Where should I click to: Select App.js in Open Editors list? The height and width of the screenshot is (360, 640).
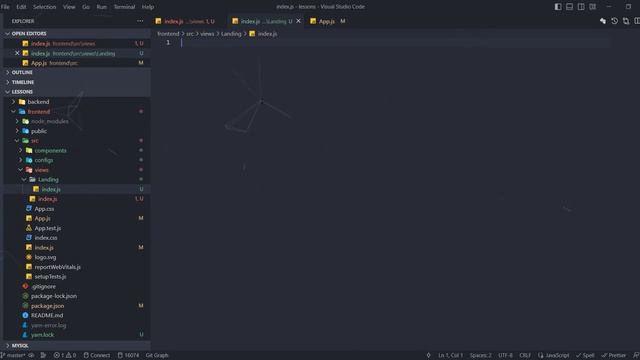tap(77, 63)
